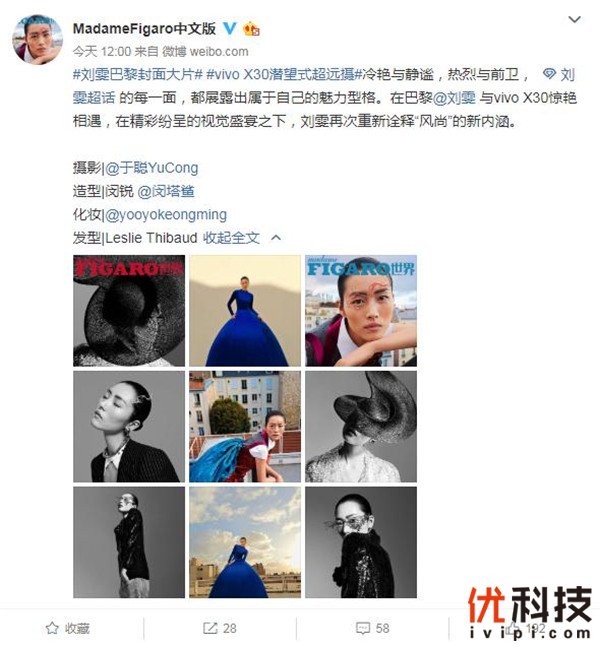The image size is (600, 646).
Task: Click the collapse arrow after 收起全文
Action: point(277,238)
